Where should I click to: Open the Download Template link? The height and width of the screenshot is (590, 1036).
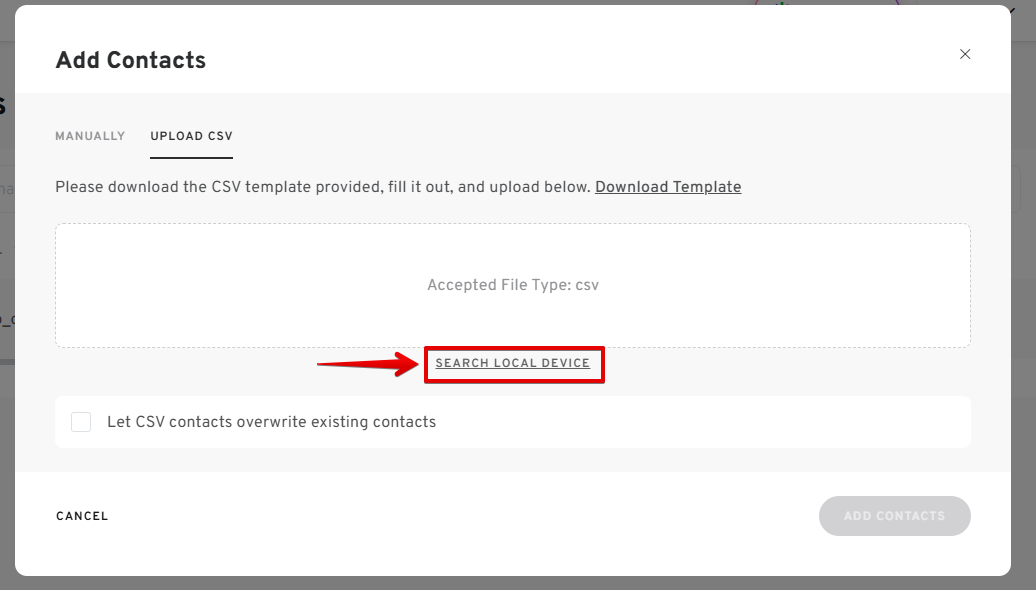click(668, 187)
